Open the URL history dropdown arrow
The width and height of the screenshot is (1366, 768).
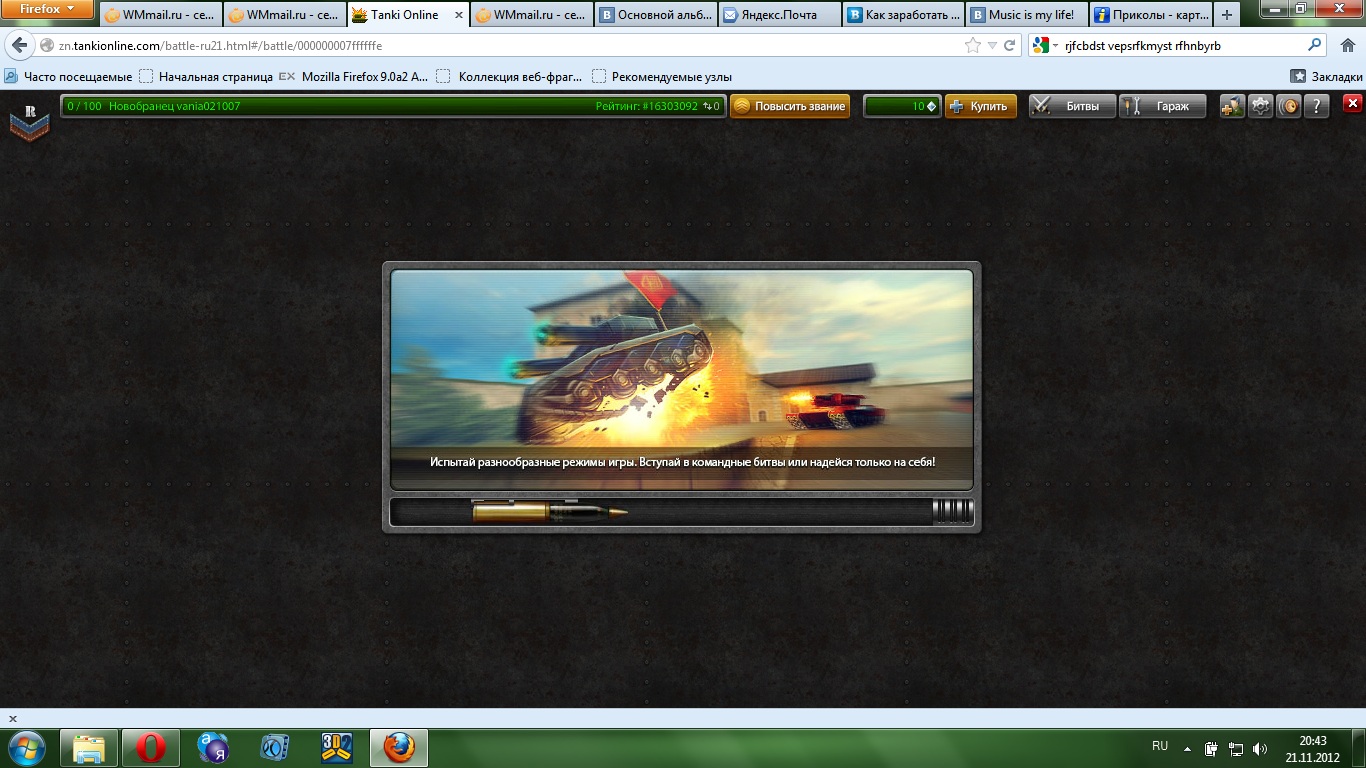click(992, 46)
